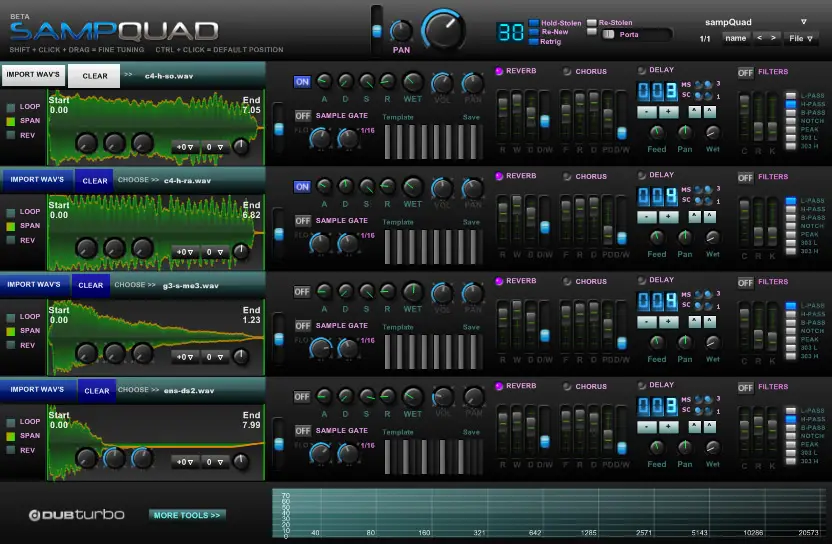Image resolution: width=832 pixels, height=544 pixels.
Task: Click the VOL knob in c4-h-ra.wav row
Action: point(442,188)
